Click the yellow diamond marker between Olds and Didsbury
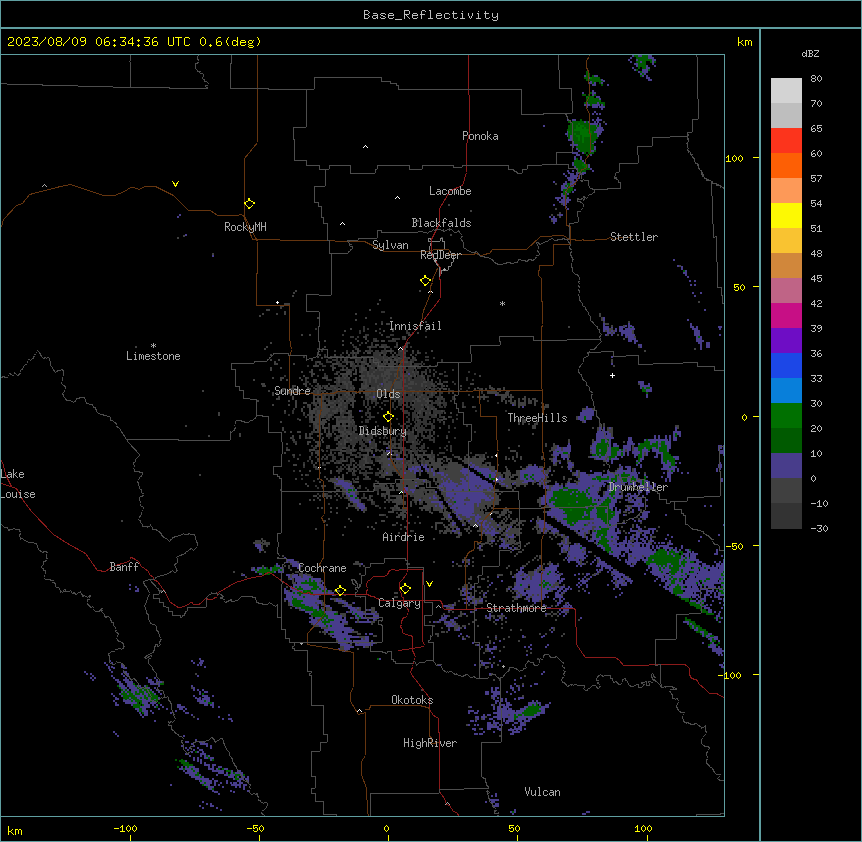The width and height of the screenshot is (862, 842). coord(388,417)
